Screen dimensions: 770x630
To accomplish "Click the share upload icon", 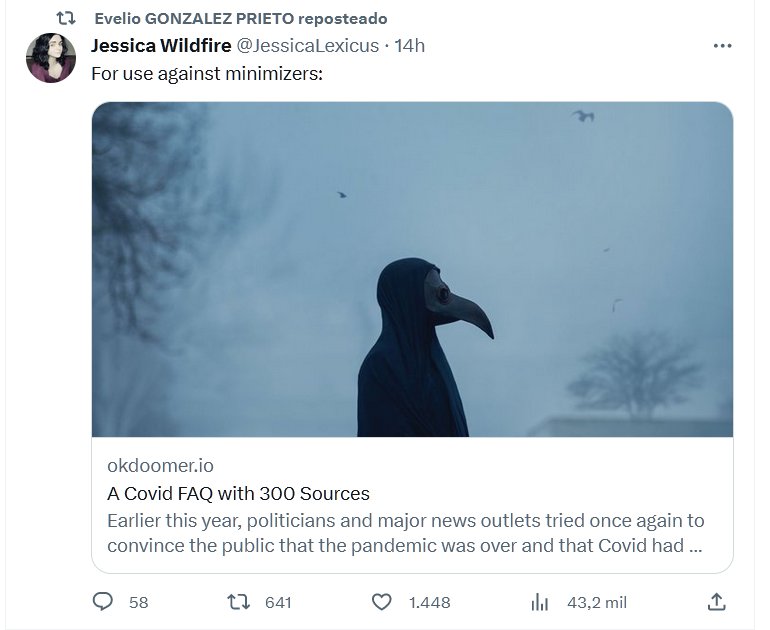I will coord(716,601).
